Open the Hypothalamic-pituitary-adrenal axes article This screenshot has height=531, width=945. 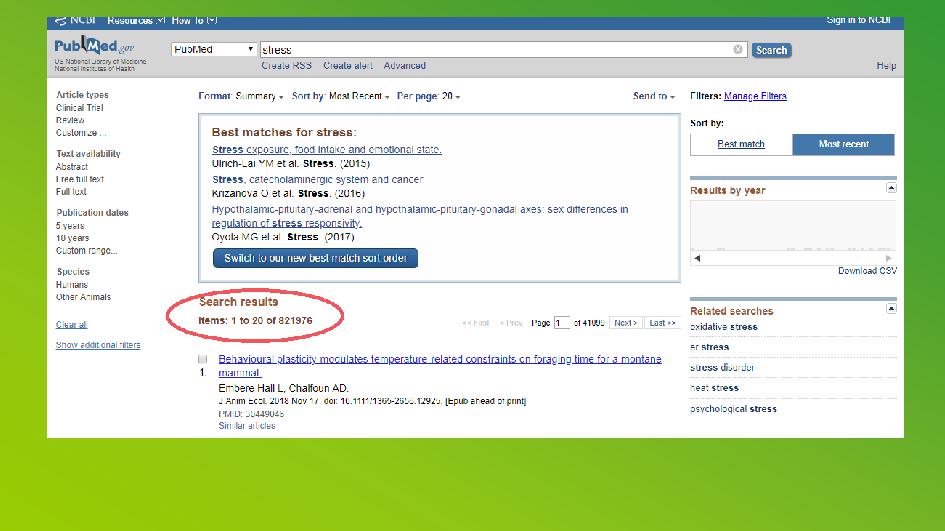click(x=420, y=216)
